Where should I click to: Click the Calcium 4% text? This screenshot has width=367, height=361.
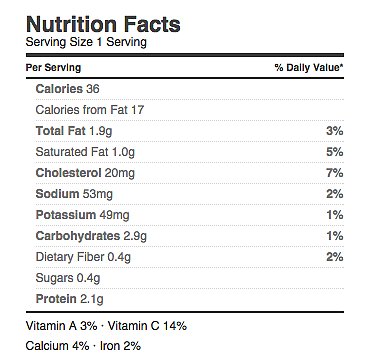(x=57, y=346)
